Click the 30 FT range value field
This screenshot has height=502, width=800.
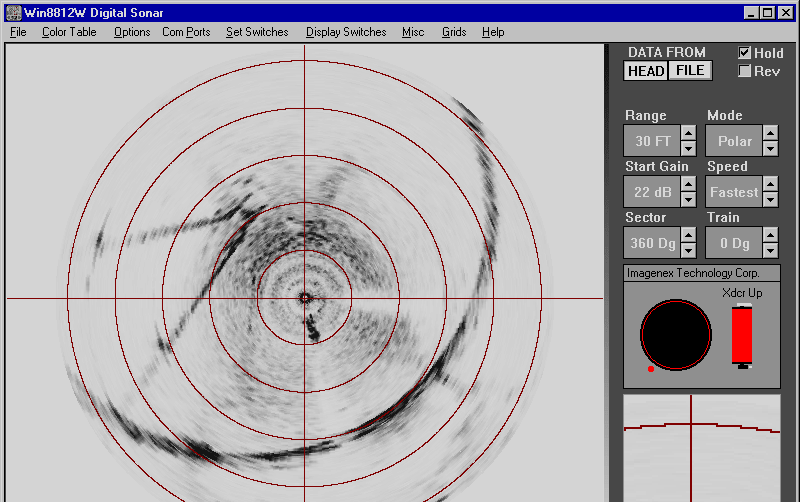tap(653, 141)
